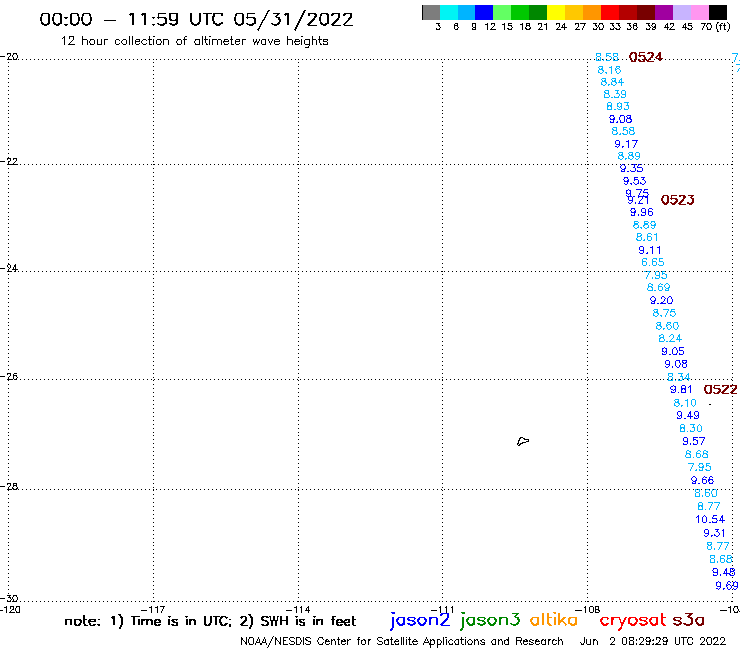Click the wave height value '6.65'
This screenshot has height=650, width=740.
653,262
